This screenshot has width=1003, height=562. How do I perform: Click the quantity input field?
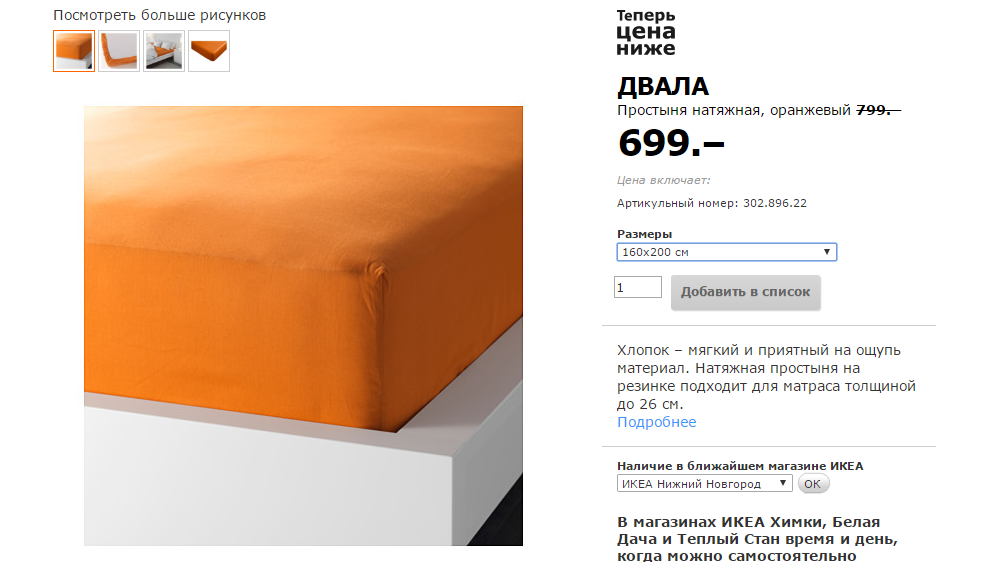(x=638, y=287)
